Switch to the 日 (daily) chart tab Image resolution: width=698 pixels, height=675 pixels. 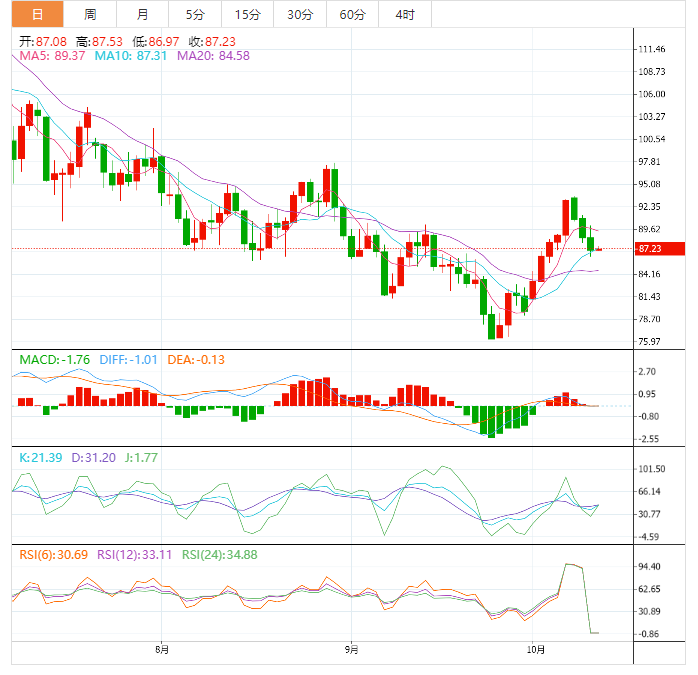click(37, 14)
